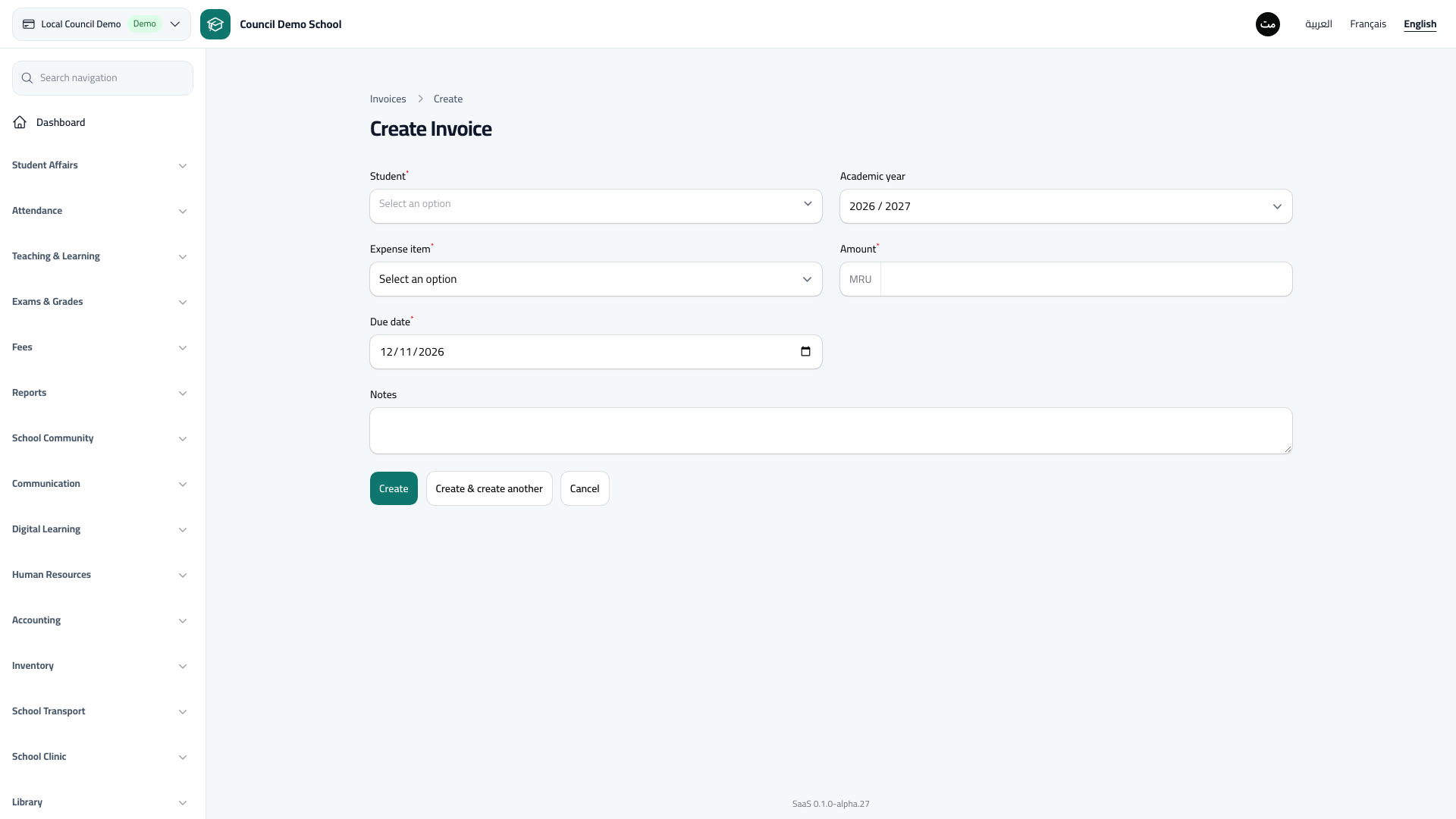This screenshot has width=1456, height=819.
Task: Open the Academic year dropdown
Action: (1066, 206)
